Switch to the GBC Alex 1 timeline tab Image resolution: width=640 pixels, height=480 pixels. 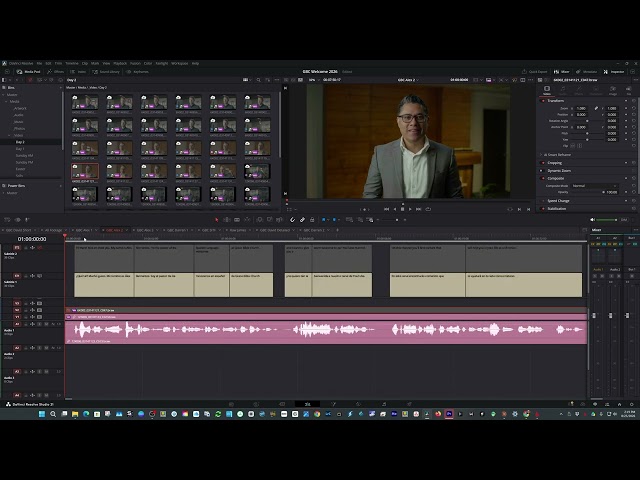pos(84,230)
